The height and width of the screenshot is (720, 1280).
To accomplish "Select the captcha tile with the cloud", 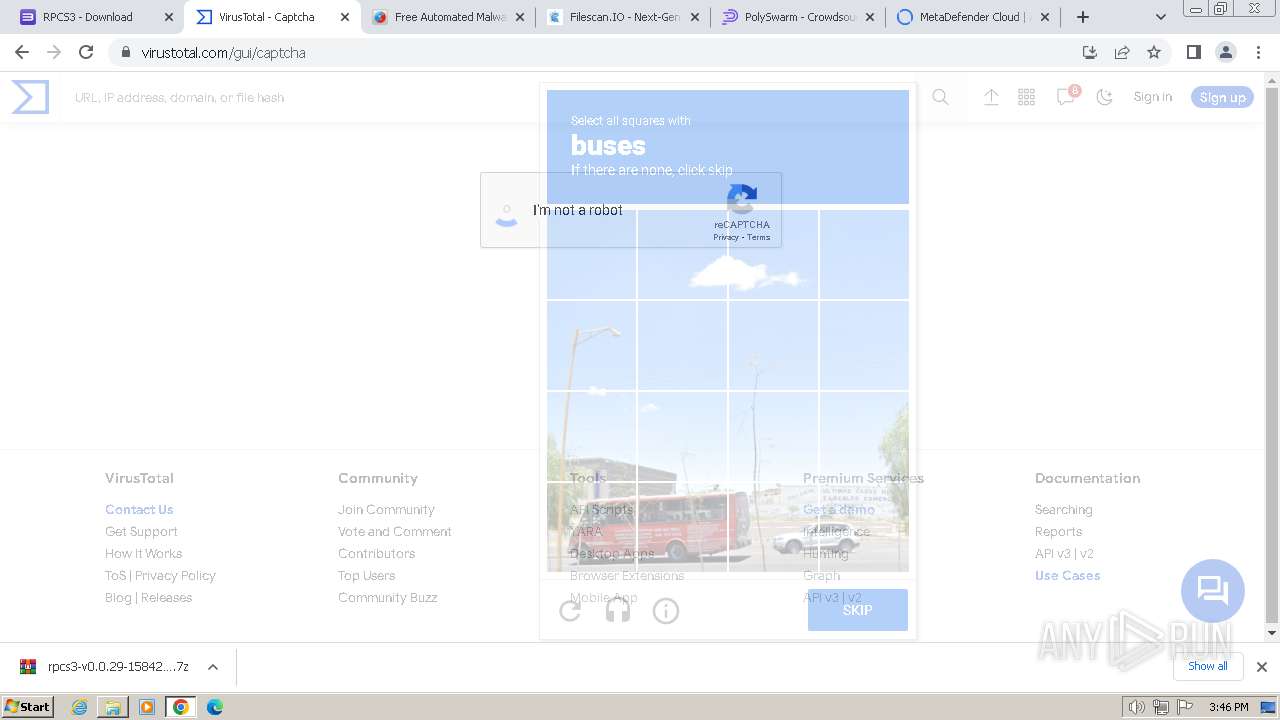I will 773,255.
